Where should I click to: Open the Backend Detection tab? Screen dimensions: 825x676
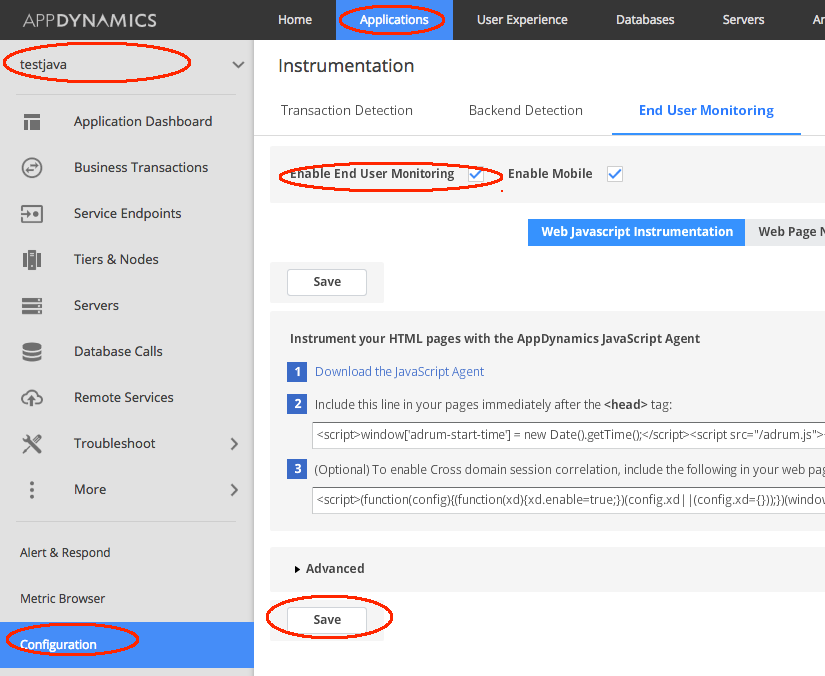pos(525,111)
